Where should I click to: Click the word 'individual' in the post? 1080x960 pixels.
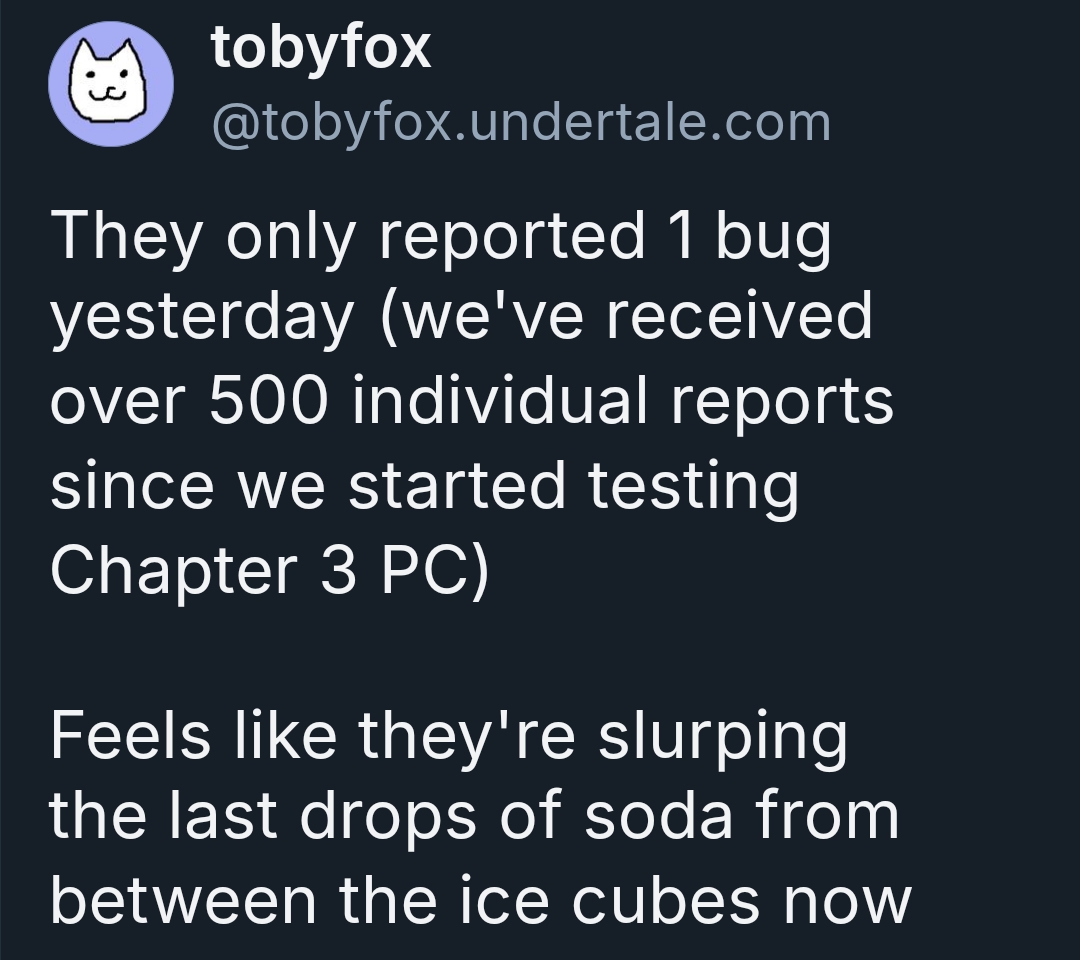click(x=501, y=401)
